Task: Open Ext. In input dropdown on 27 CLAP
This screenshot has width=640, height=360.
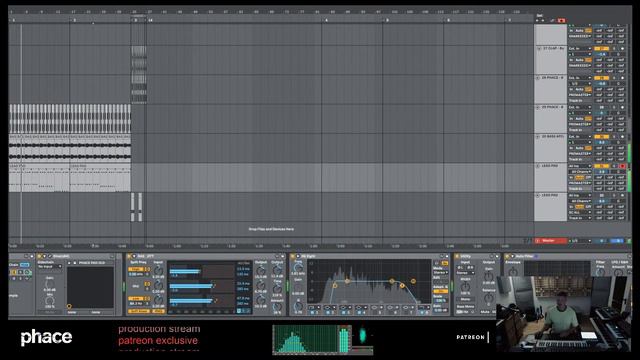Action: tap(580, 49)
